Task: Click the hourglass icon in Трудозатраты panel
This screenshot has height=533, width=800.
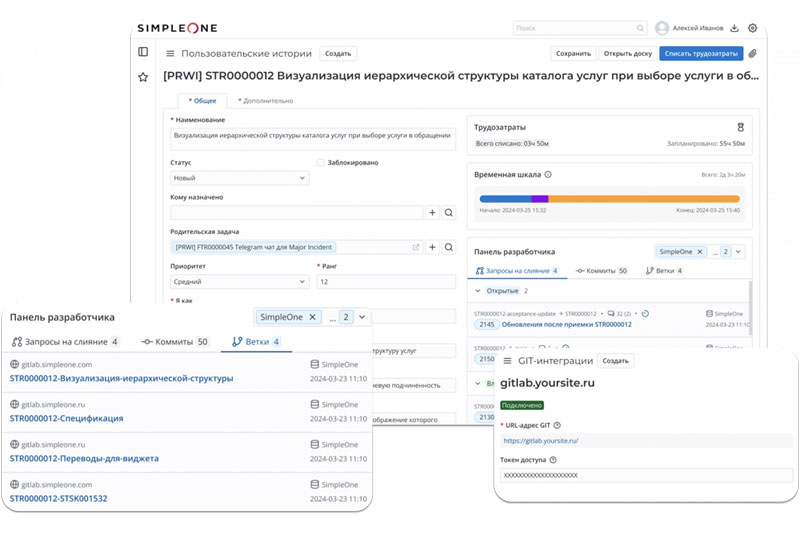Action: pos(741,128)
